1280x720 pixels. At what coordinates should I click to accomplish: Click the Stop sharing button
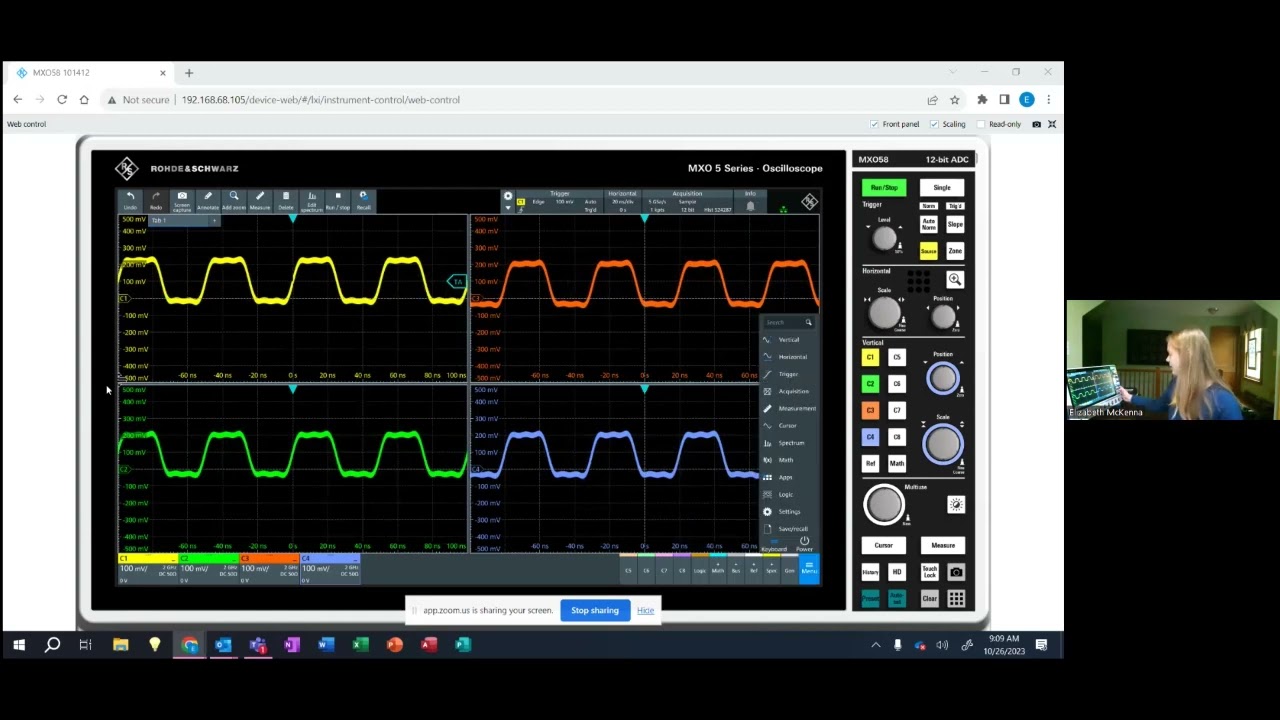(x=595, y=610)
